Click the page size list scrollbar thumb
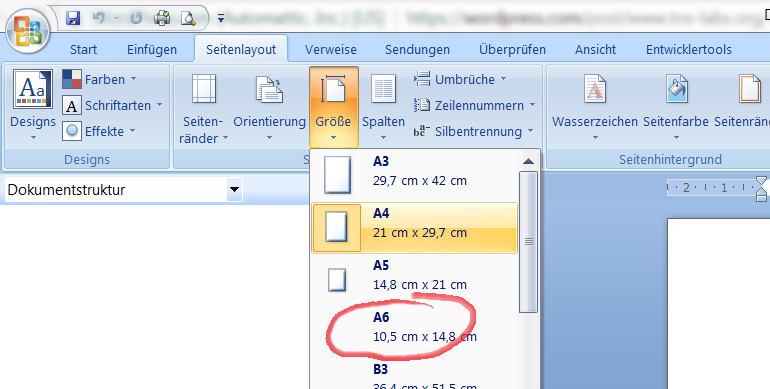 (x=528, y=242)
